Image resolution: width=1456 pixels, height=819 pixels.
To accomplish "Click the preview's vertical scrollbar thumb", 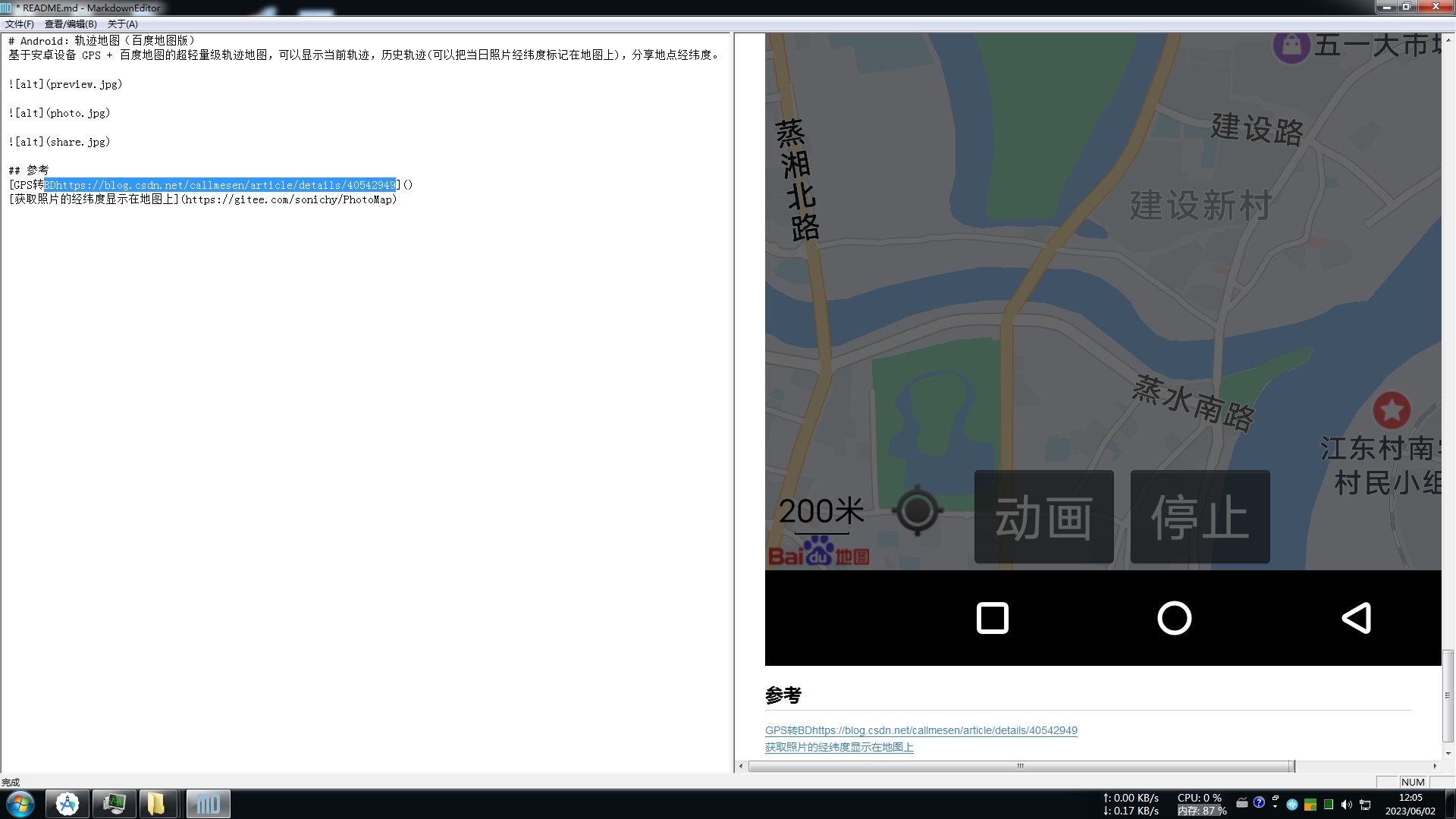I will [1448, 695].
